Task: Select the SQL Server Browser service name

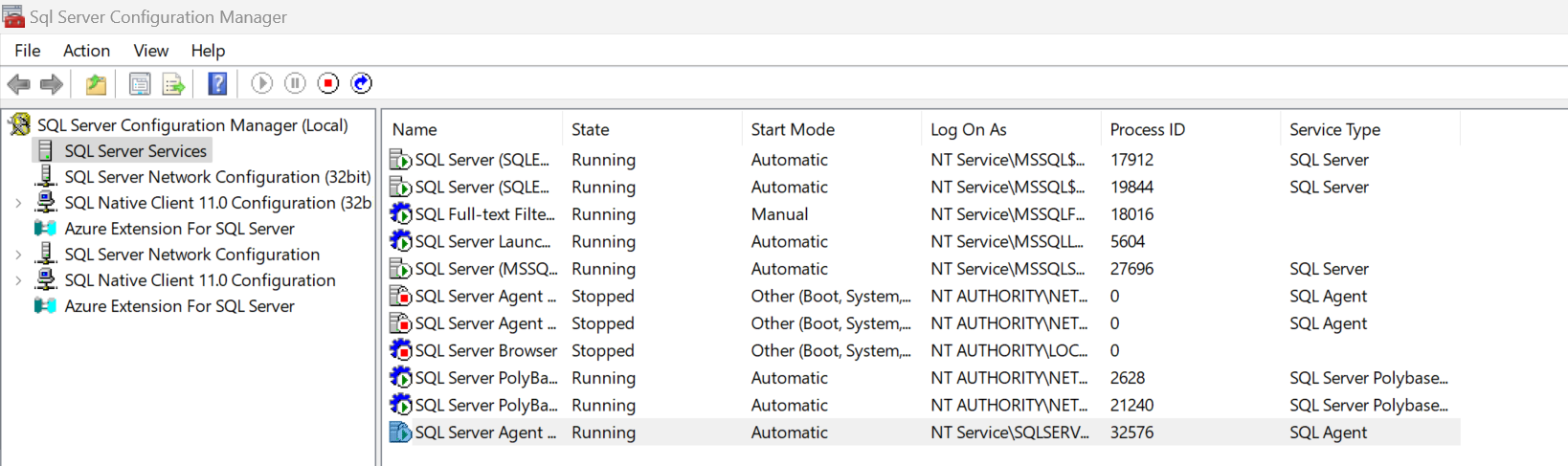Action: click(485, 351)
